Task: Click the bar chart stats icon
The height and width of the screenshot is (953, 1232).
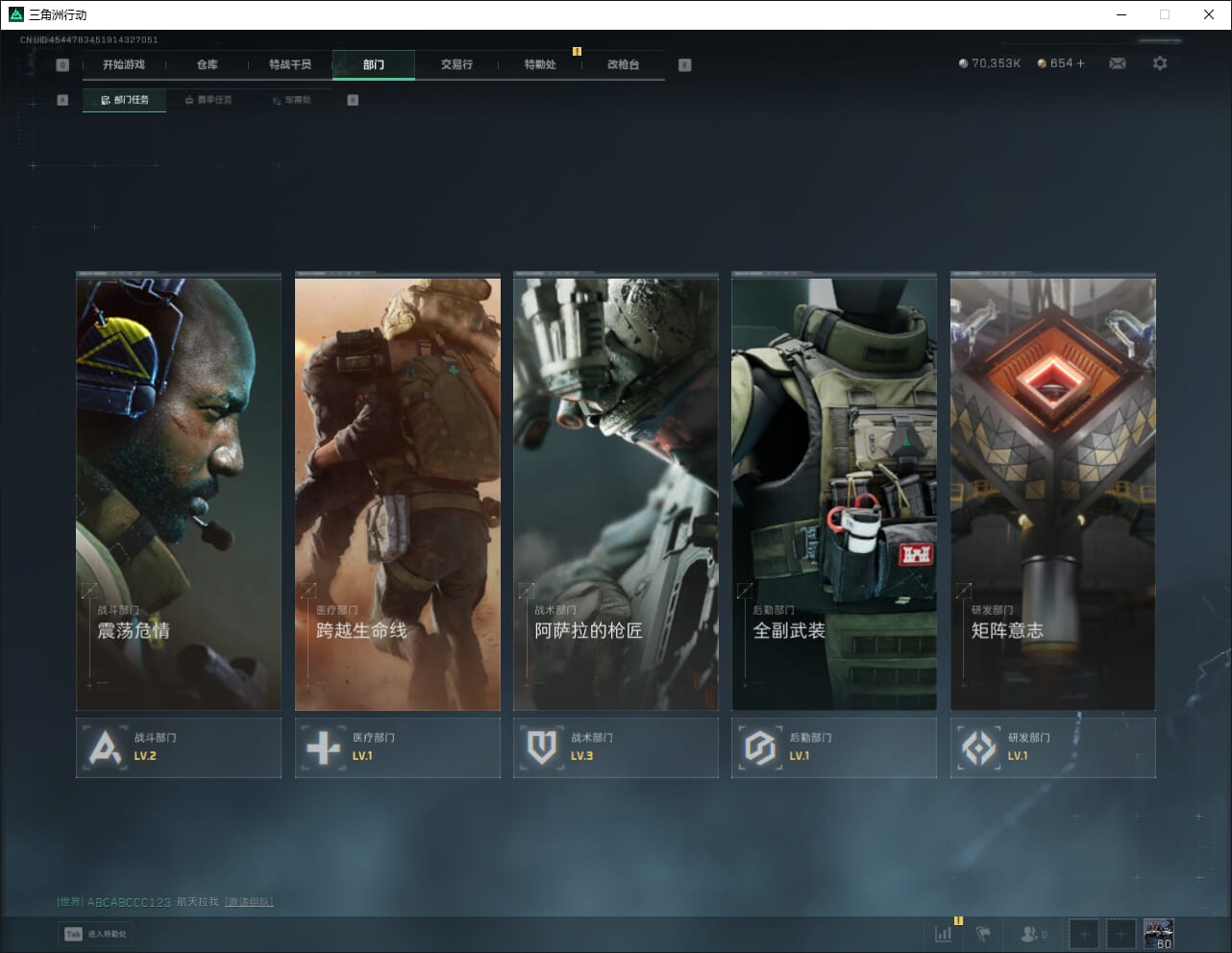Action: (944, 933)
